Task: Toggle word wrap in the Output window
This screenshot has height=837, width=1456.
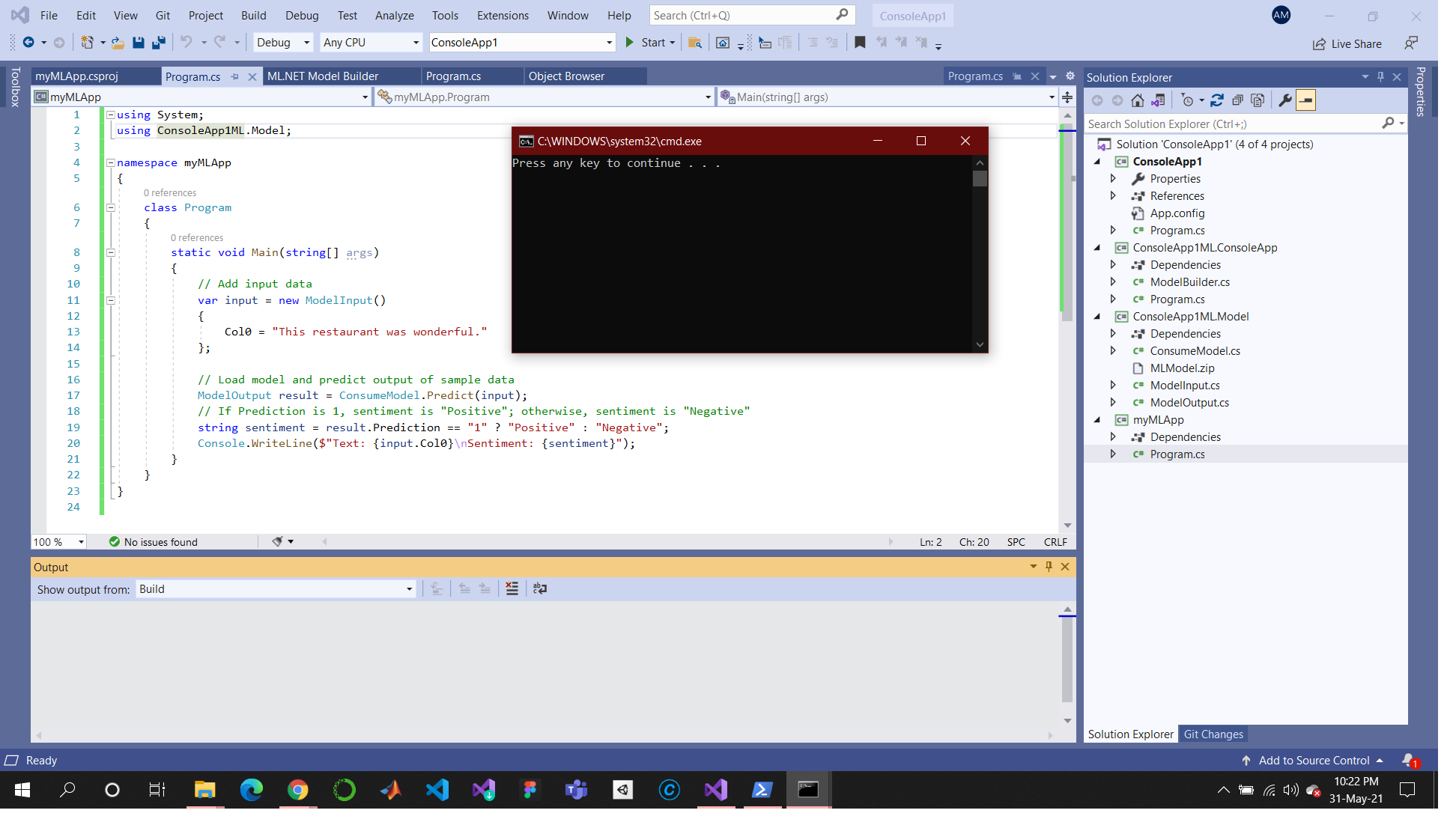Action: click(541, 589)
